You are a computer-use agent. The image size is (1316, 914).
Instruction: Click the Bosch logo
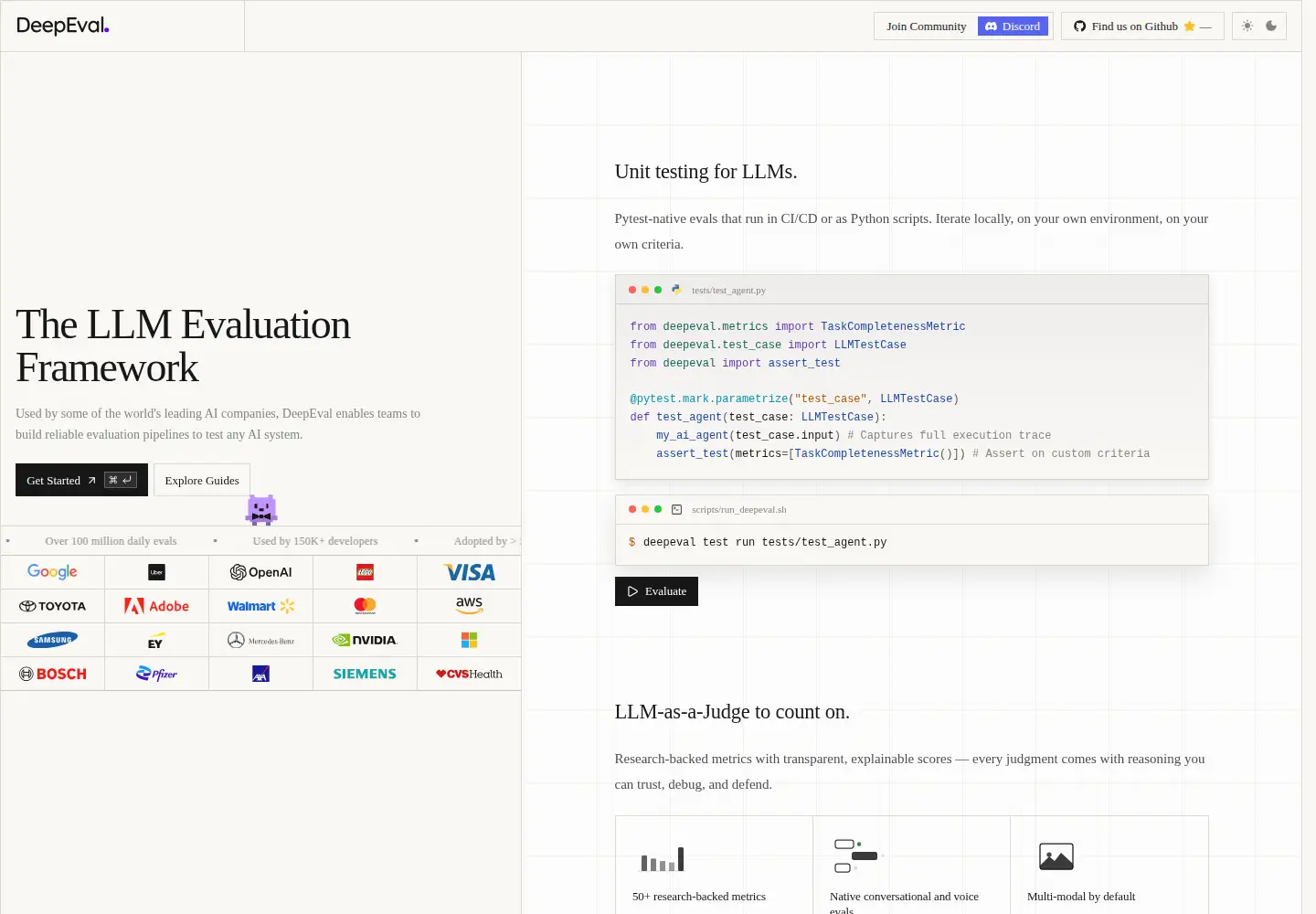(52, 674)
